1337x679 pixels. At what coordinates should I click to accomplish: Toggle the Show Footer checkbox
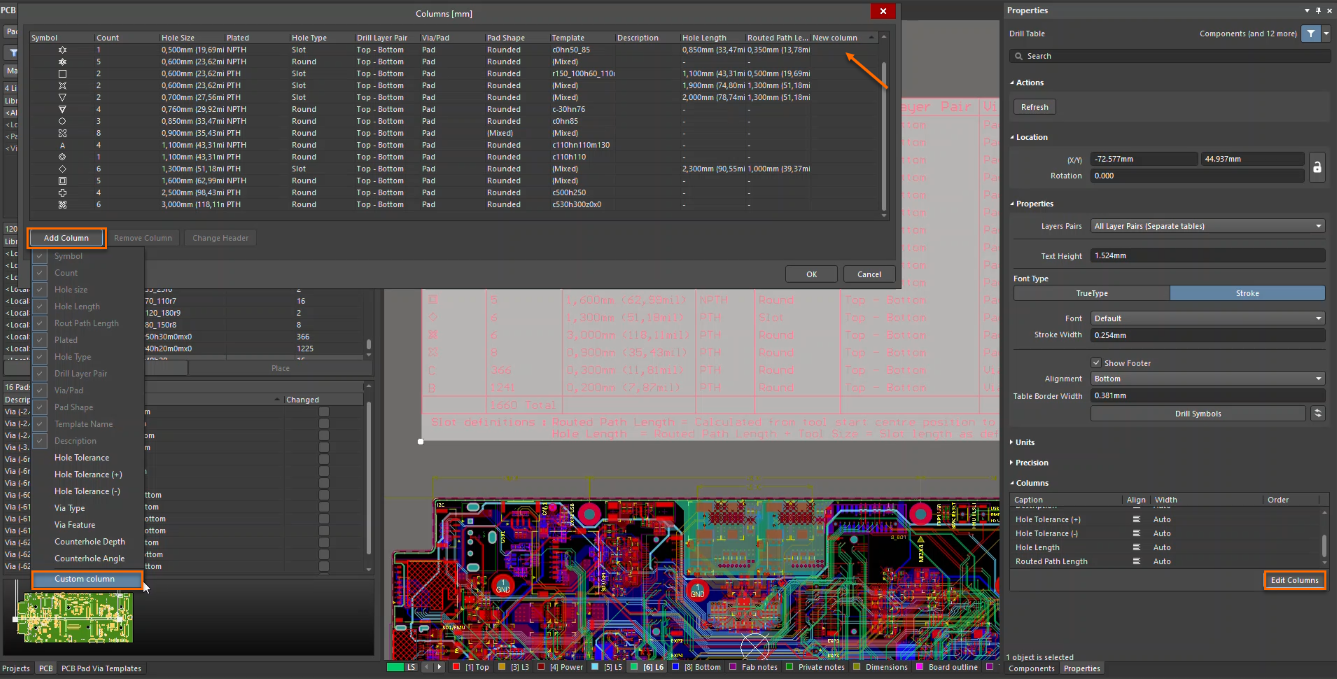point(1096,363)
